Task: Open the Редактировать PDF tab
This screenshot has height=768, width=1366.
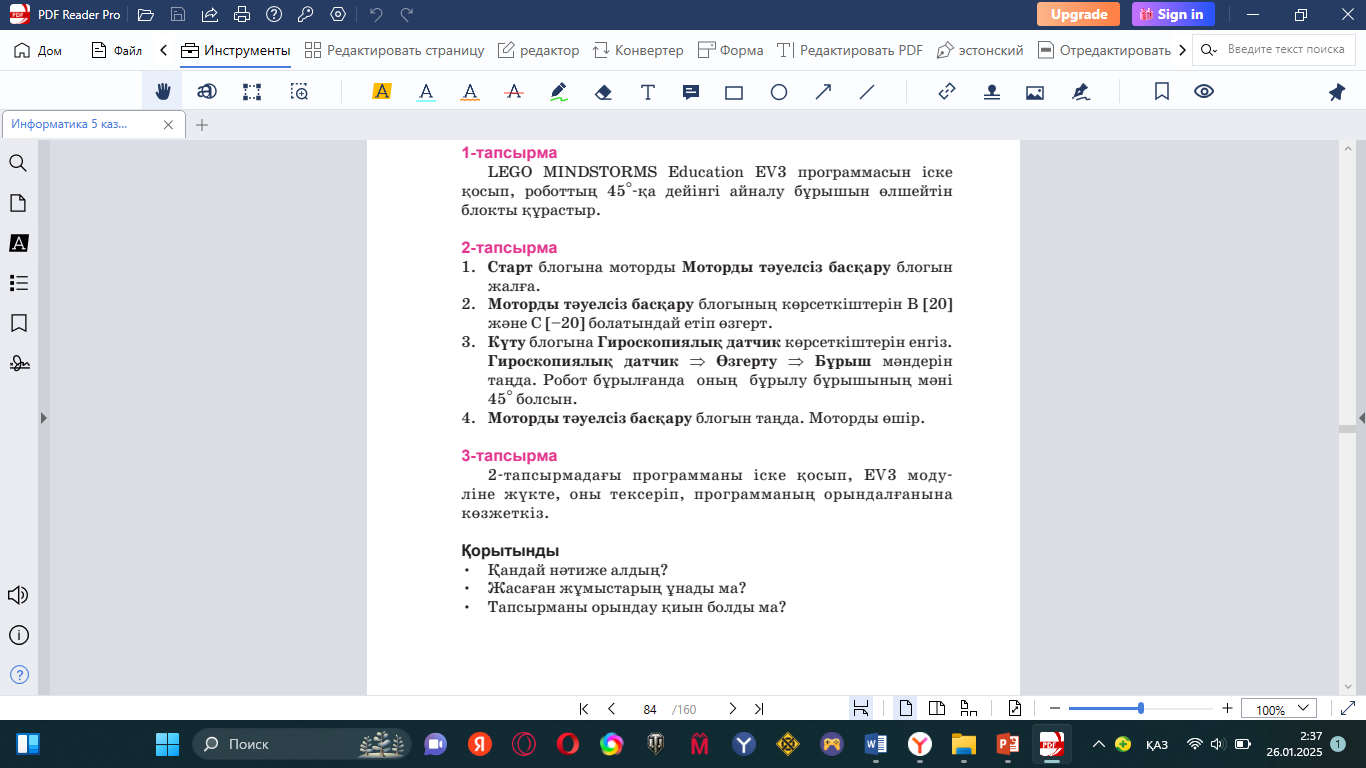Action: [x=850, y=50]
